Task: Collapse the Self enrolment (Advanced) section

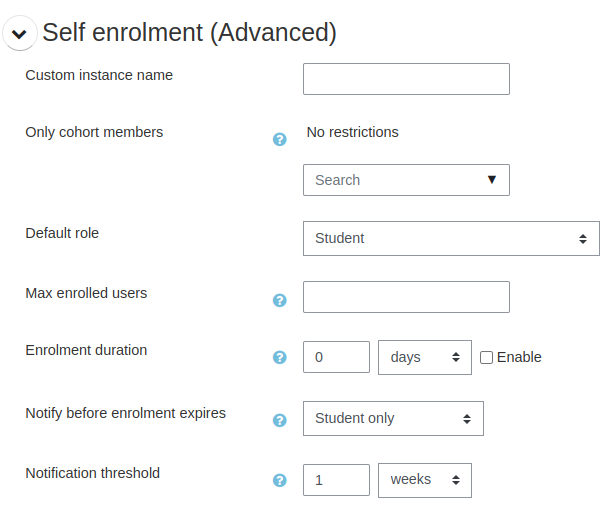Action: 19,34
